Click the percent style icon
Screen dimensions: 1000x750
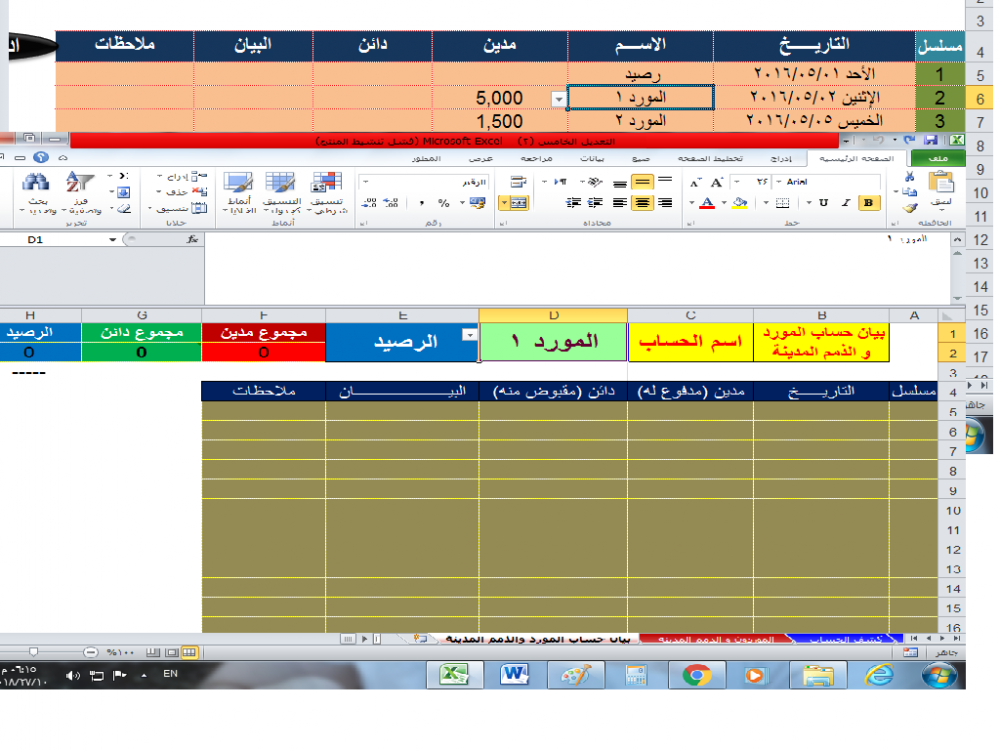(443, 203)
